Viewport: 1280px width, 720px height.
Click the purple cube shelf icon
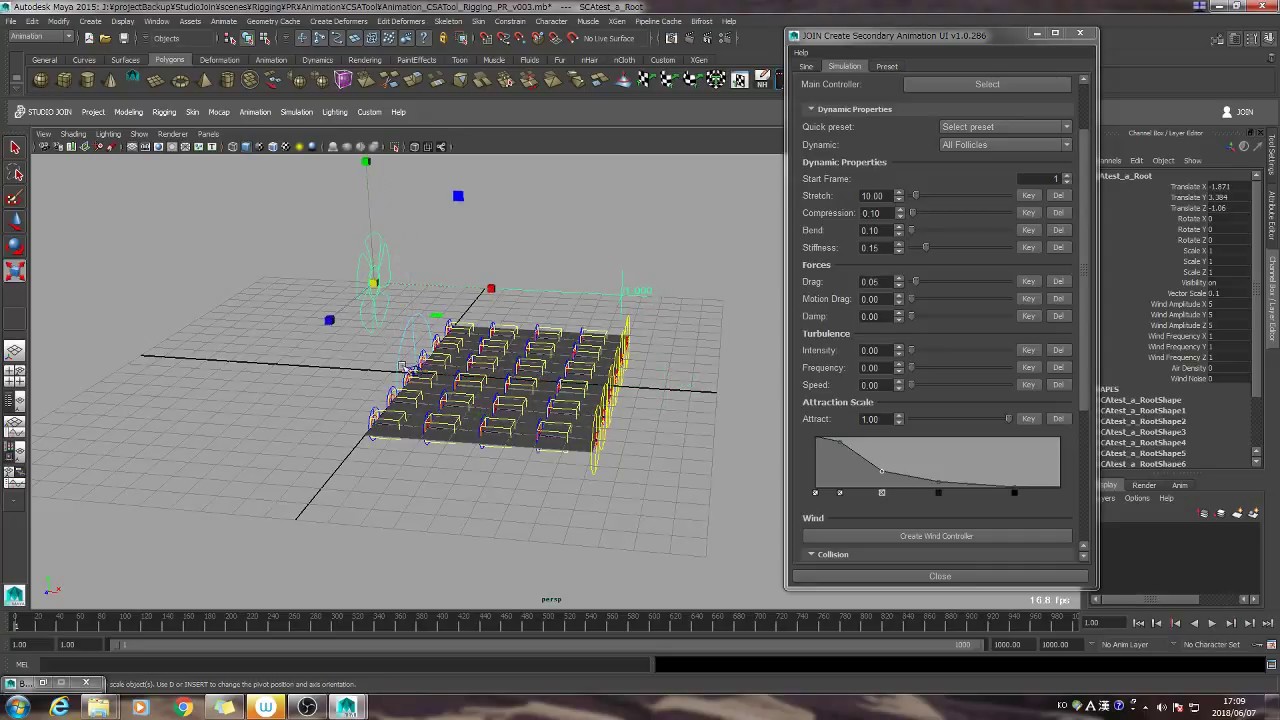tap(344, 80)
